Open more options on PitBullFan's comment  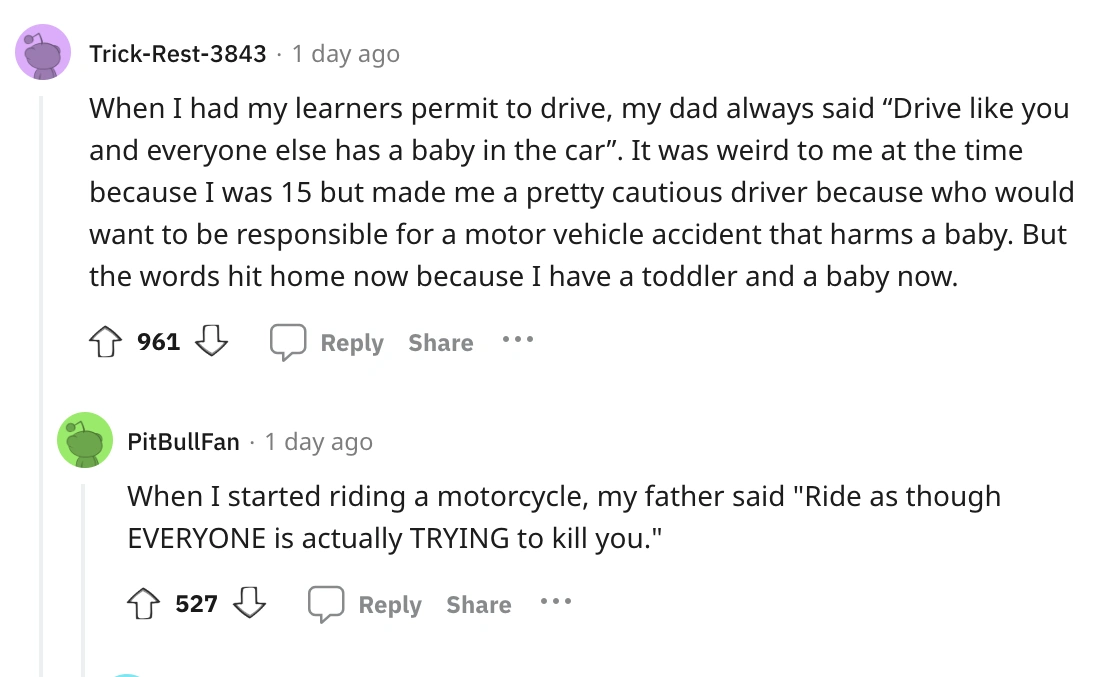click(x=556, y=603)
